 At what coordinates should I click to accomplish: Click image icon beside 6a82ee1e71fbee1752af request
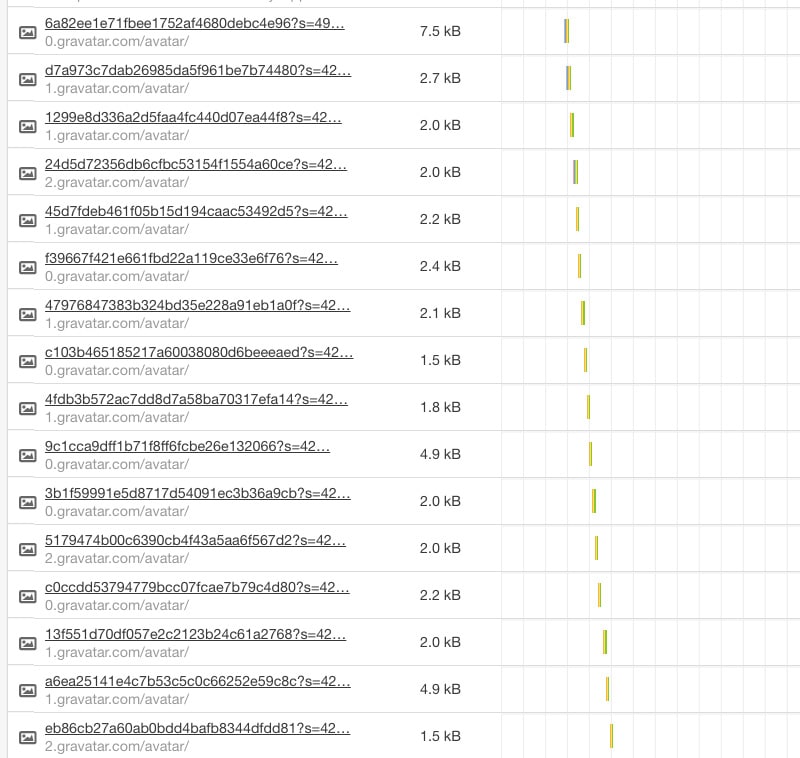[28, 32]
